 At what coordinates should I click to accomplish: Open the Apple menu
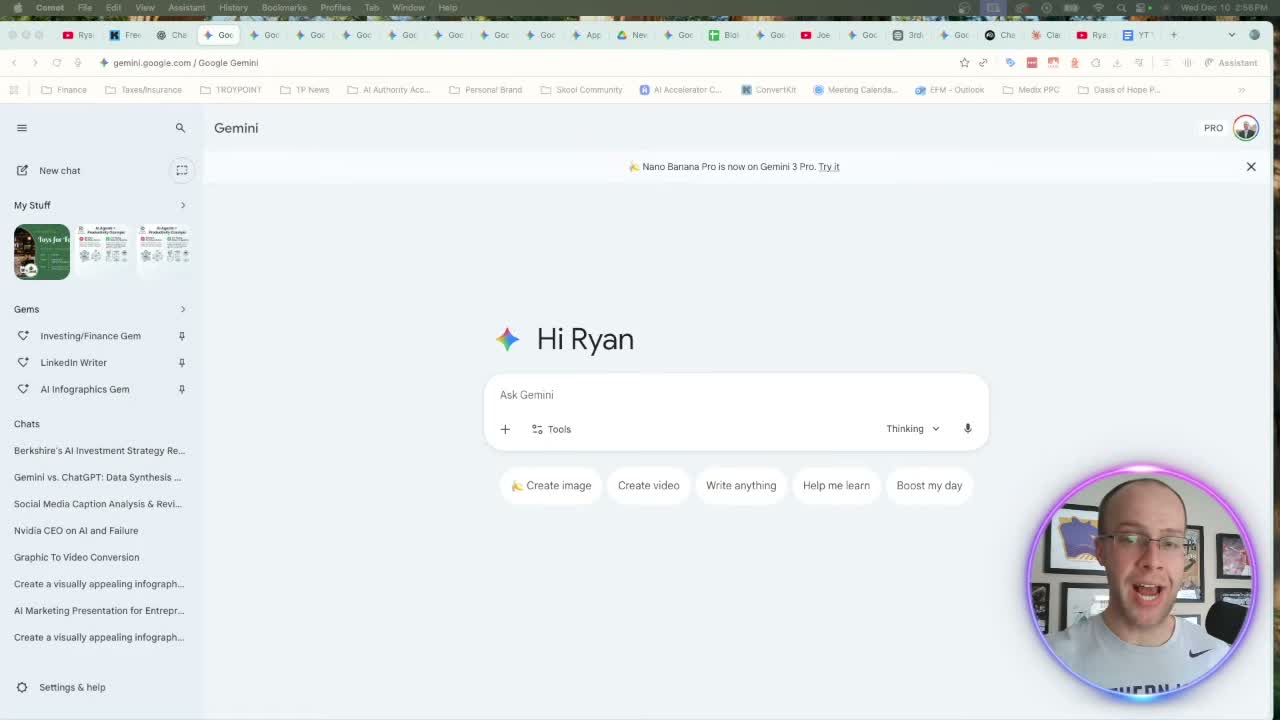[17, 8]
